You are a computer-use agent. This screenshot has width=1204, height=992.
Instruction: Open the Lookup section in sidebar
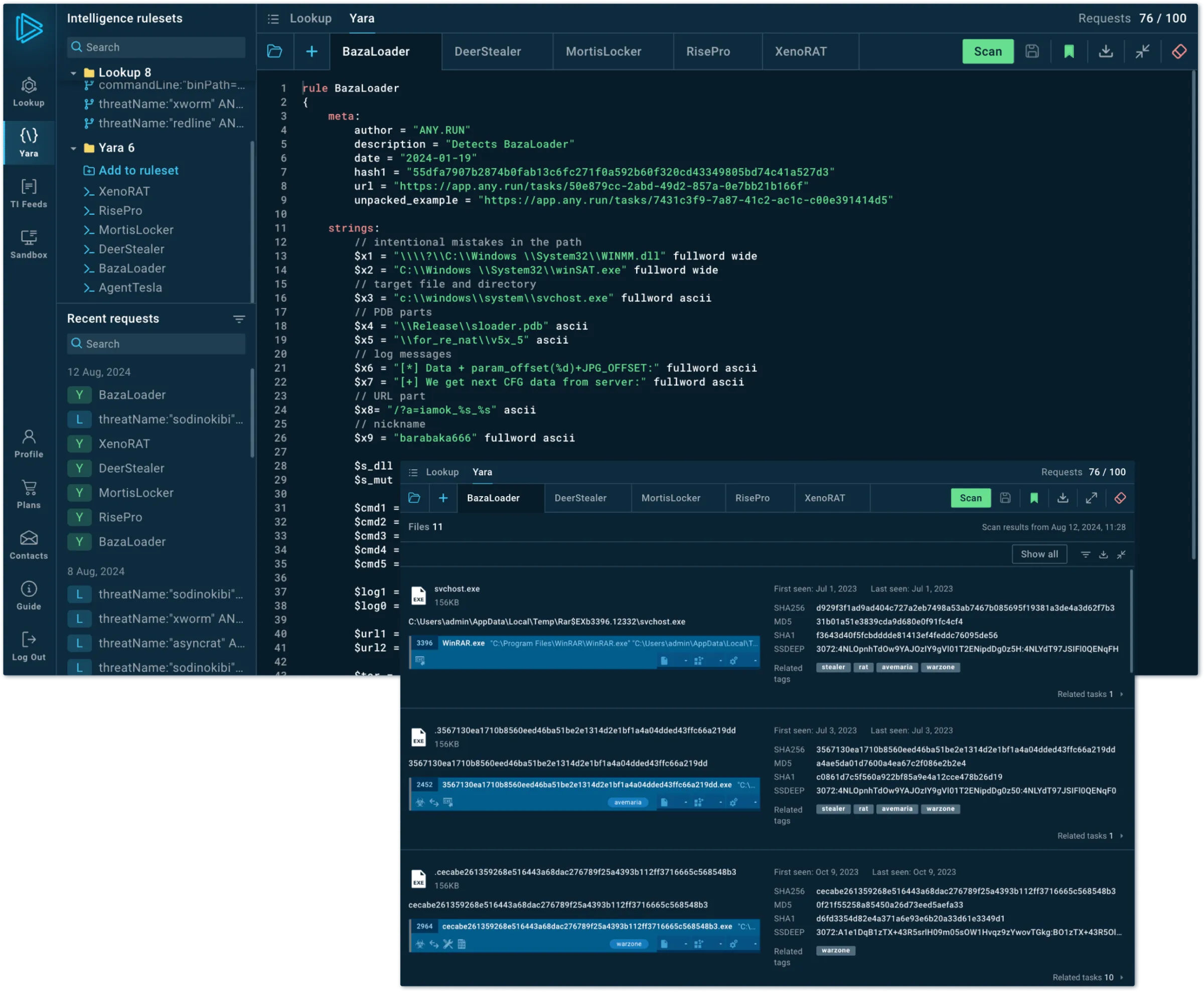29,91
